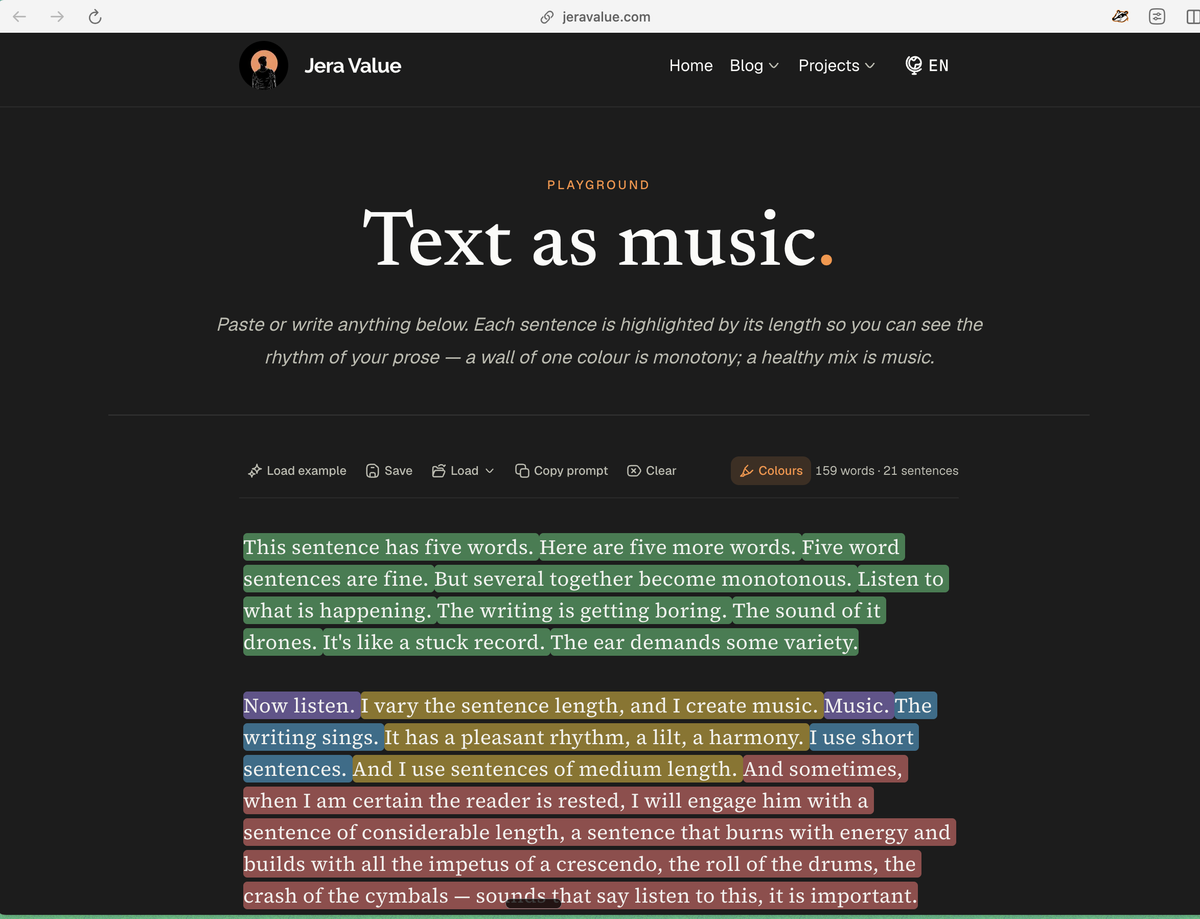The width and height of the screenshot is (1200, 919).
Task: Select "But several together become monotonous." sentence
Action: [x=645, y=580]
